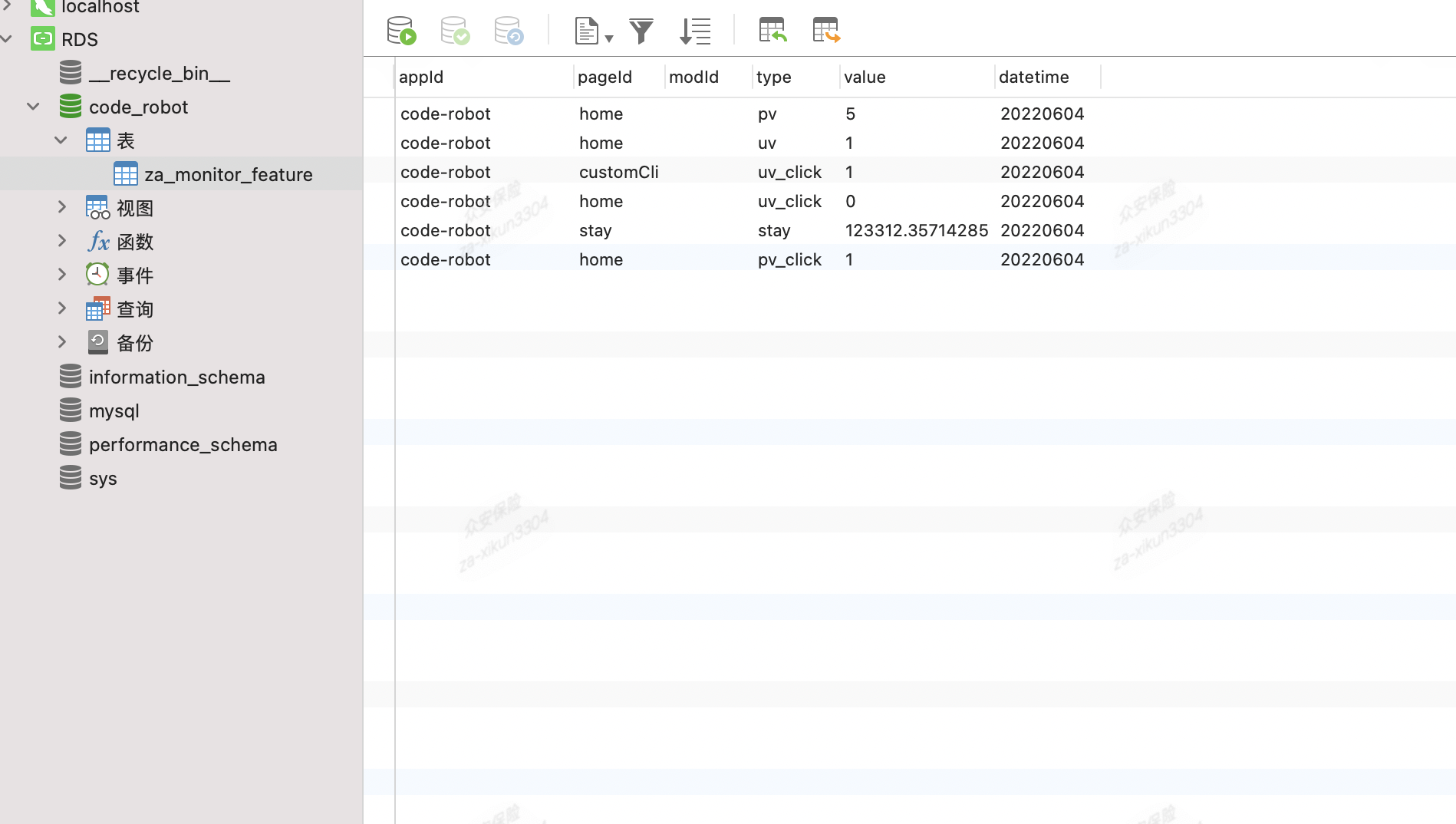1456x824 pixels.
Task: Click the code_robot database icon
Action: tap(71, 107)
